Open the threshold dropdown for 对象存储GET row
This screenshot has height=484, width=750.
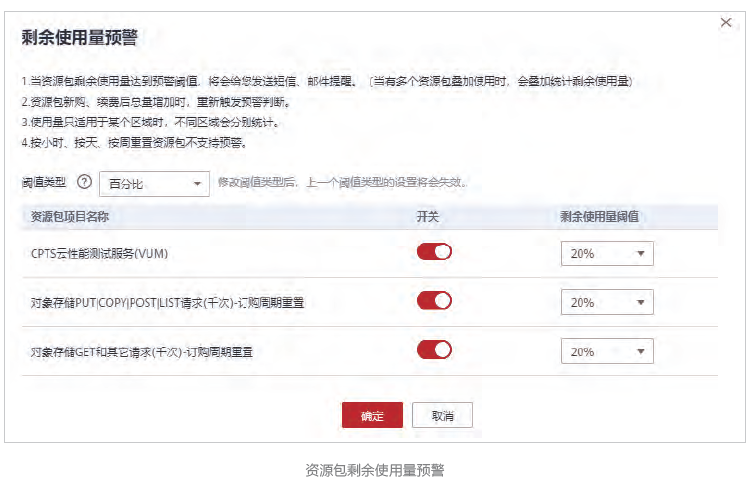tap(607, 351)
